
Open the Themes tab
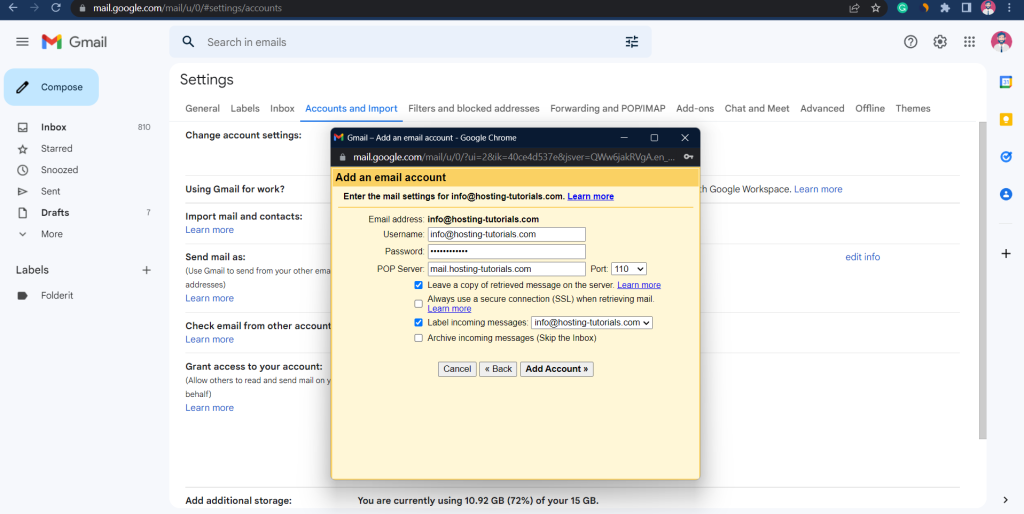(x=912, y=108)
